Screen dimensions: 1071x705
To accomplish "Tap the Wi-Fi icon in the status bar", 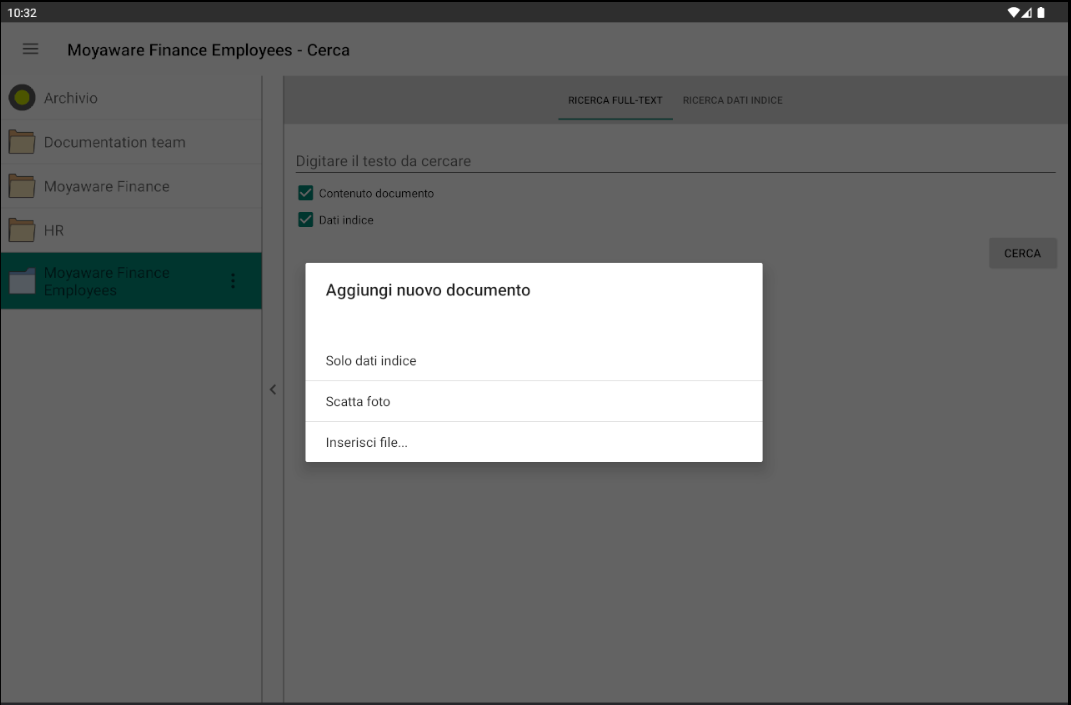I will point(1014,12).
